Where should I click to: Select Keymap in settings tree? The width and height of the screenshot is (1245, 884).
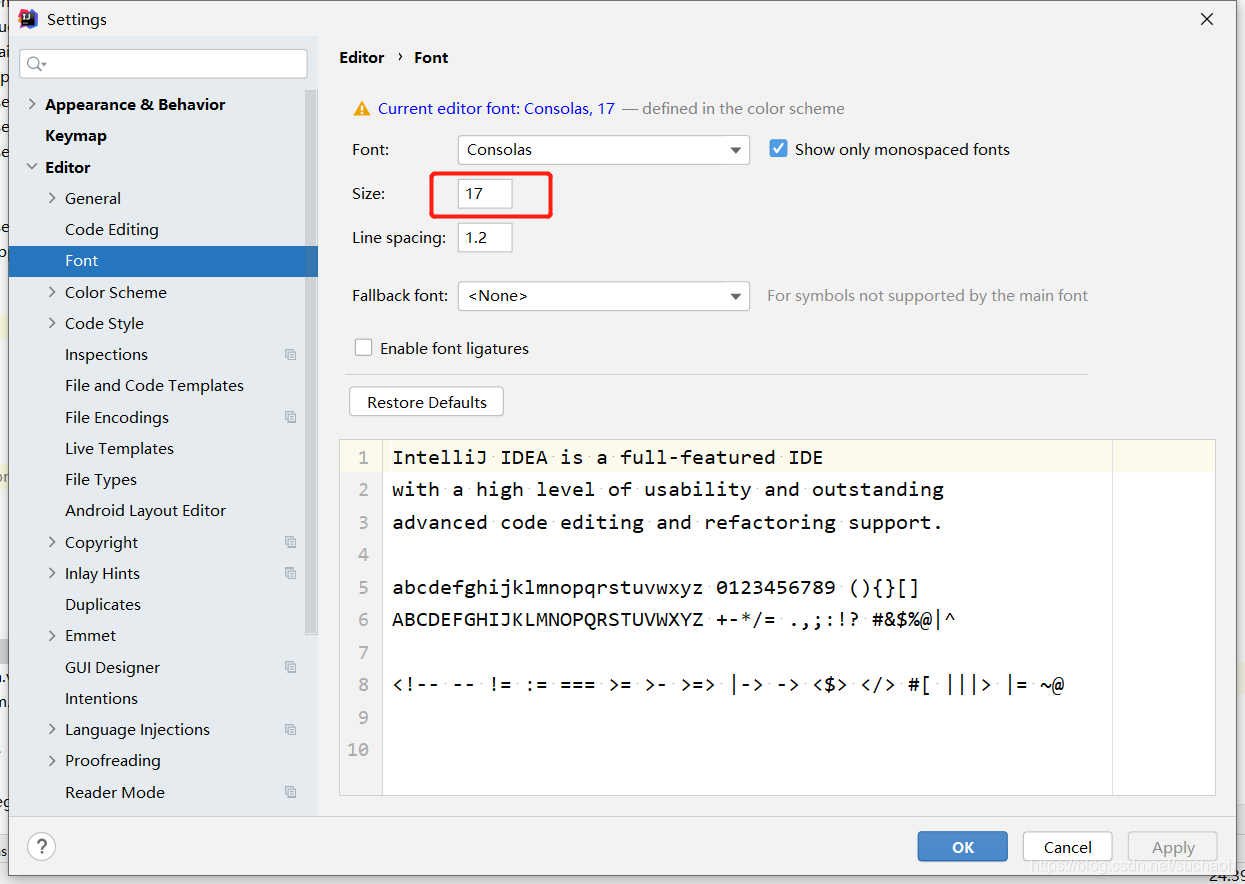click(x=76, y=136)
